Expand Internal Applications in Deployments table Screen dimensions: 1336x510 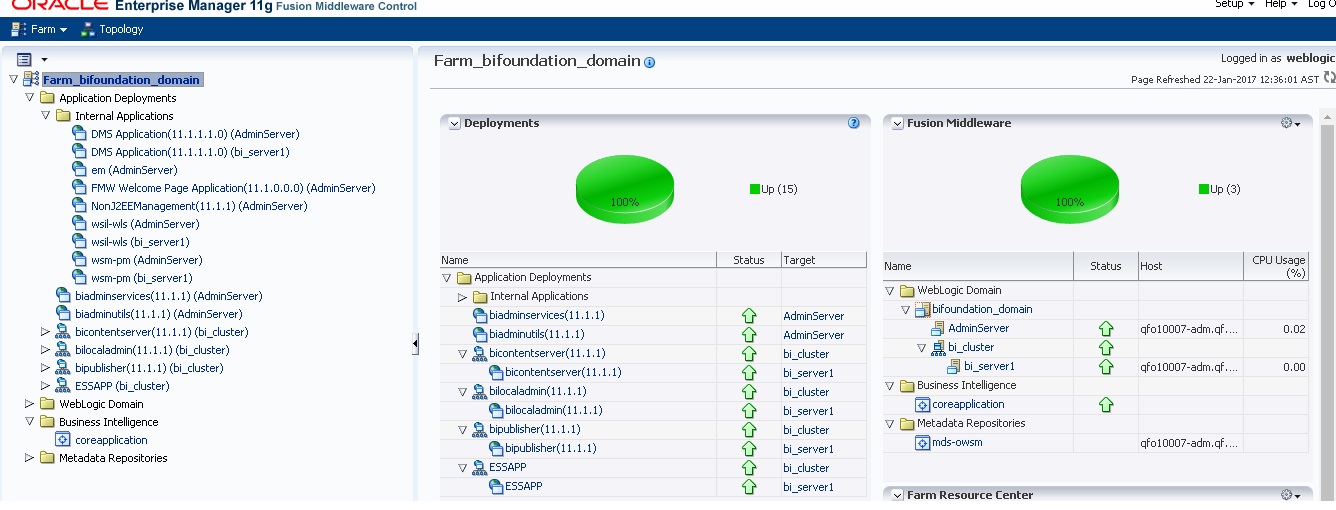[463, 297]
